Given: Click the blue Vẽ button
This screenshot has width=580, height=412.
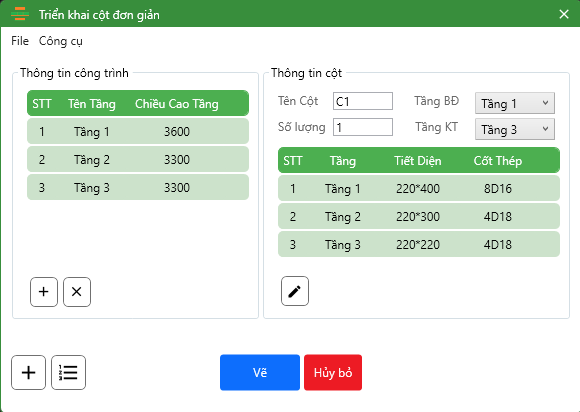Looking at the screenshot, I should click(260, 372).
